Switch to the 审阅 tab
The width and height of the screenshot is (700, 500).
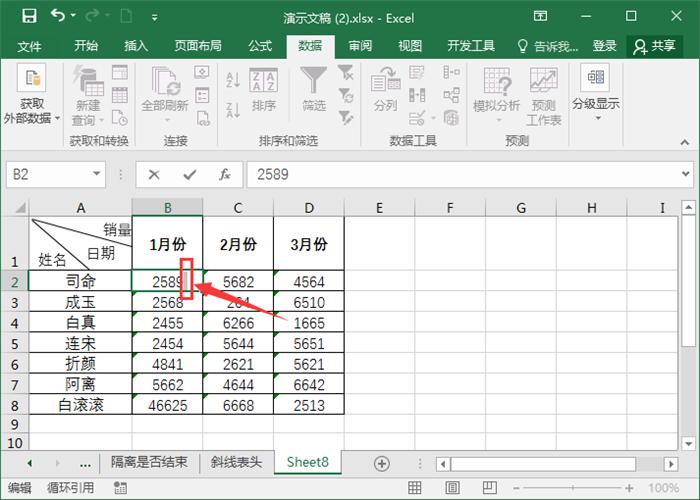360,46
